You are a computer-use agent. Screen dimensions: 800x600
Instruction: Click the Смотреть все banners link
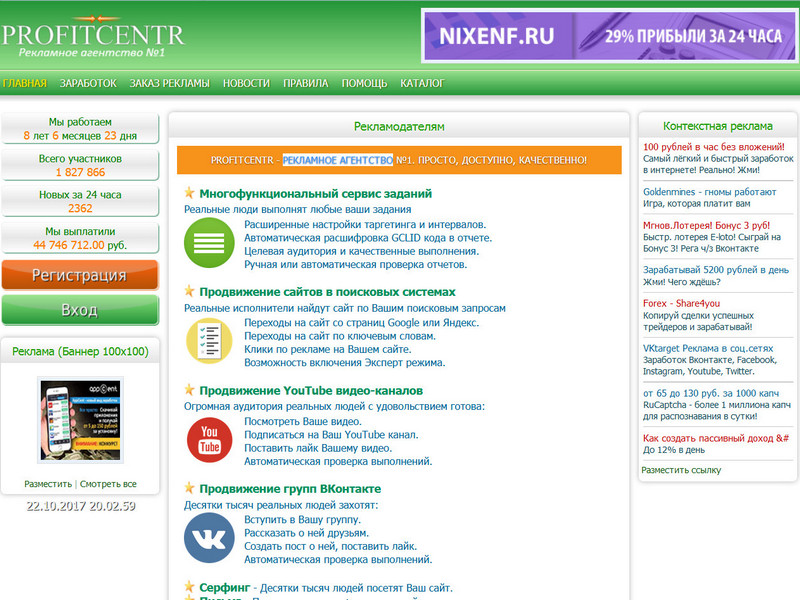(108, 484)
